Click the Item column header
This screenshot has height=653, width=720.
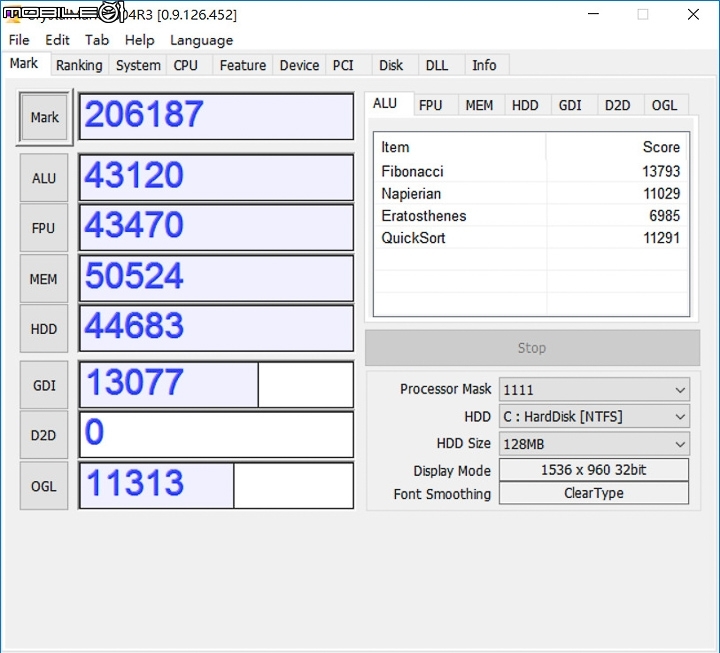[460, 147]
